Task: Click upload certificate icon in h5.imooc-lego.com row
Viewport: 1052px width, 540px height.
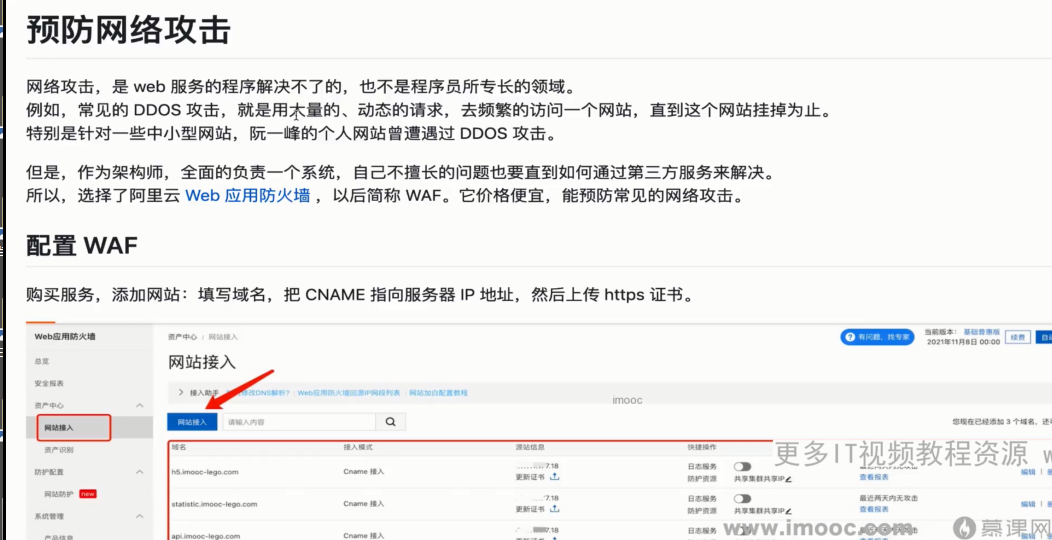Action: point(554,477)
